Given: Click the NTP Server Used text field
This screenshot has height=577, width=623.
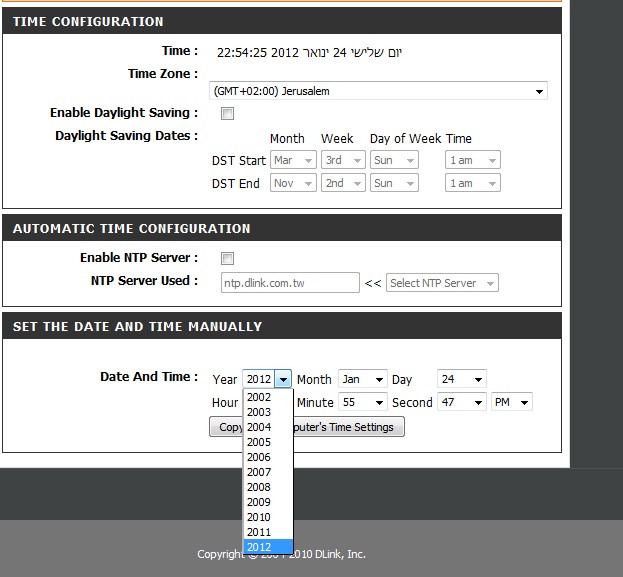Looking at the screenshot, I should 288,283.
